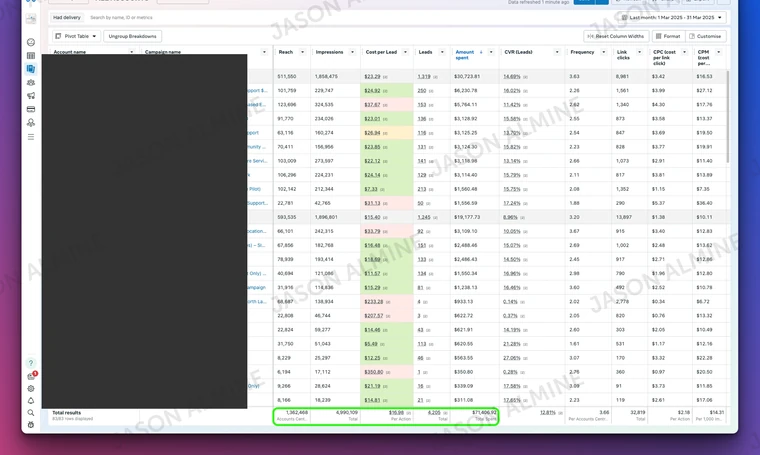
Task: Select the highlighted Ads reporting sidebar icon
Action: (x=31, y=69)
